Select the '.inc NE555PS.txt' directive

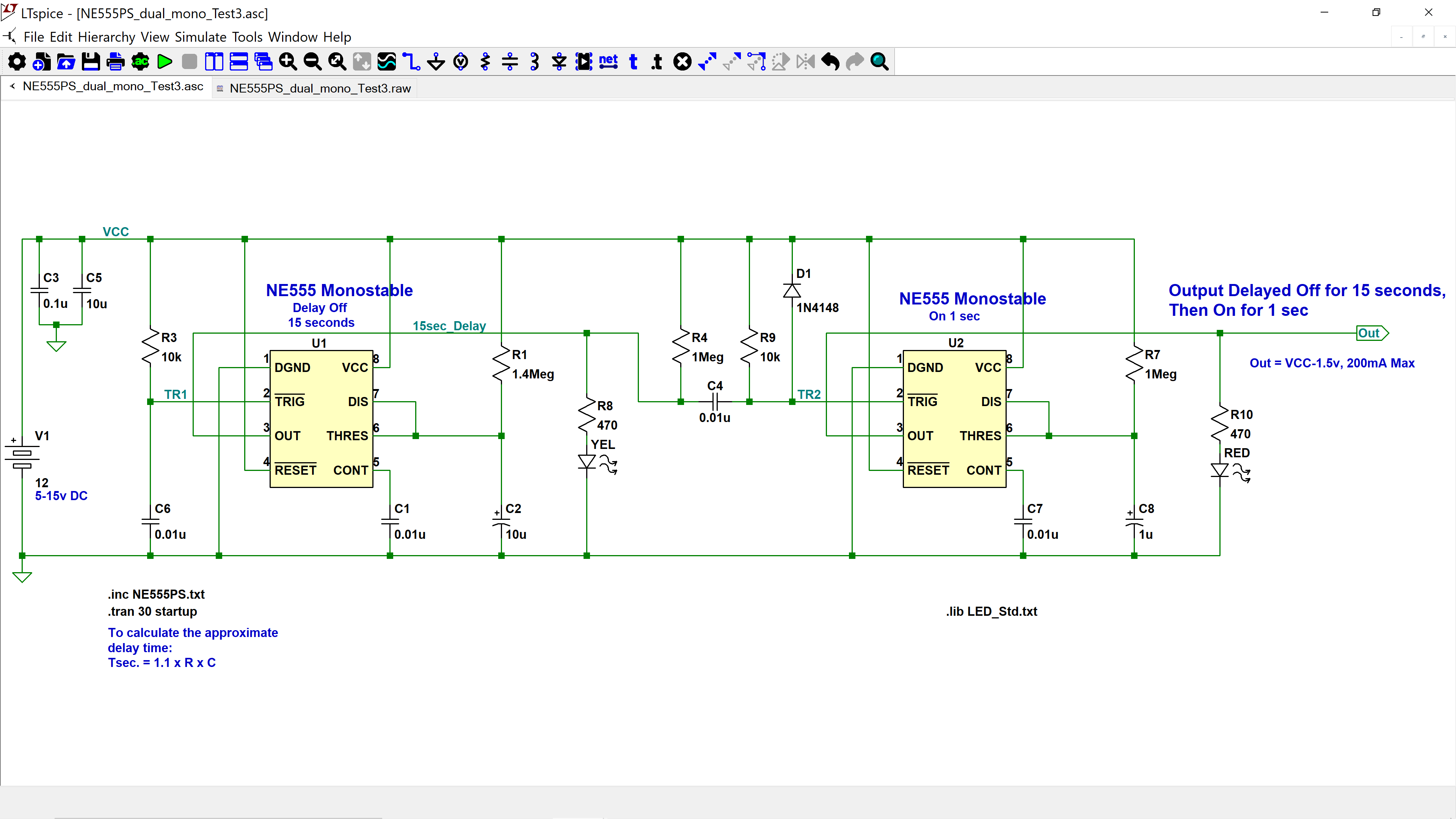tap(156, 595)
